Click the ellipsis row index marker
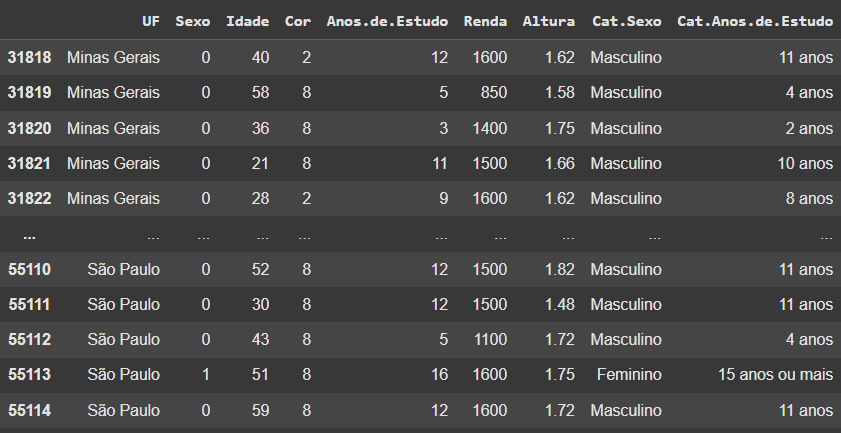841x433 pixels. (x=29, y=236)
